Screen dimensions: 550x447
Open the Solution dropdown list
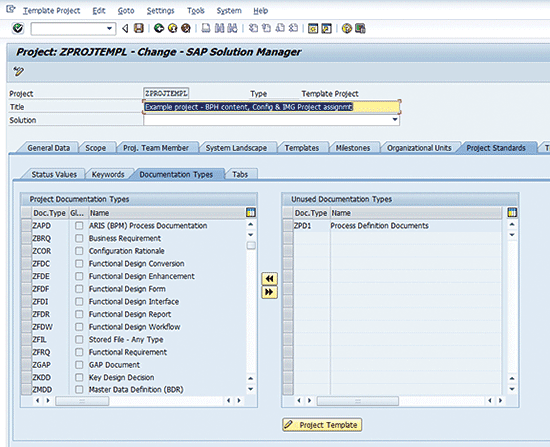click(x=395, y=120)
